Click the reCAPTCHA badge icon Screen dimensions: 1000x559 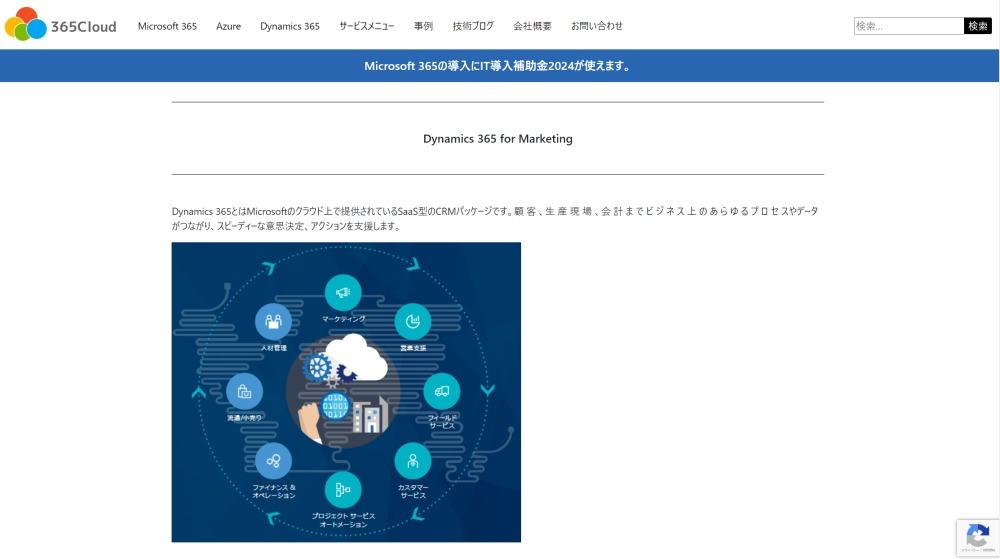(x=978, y=538)
